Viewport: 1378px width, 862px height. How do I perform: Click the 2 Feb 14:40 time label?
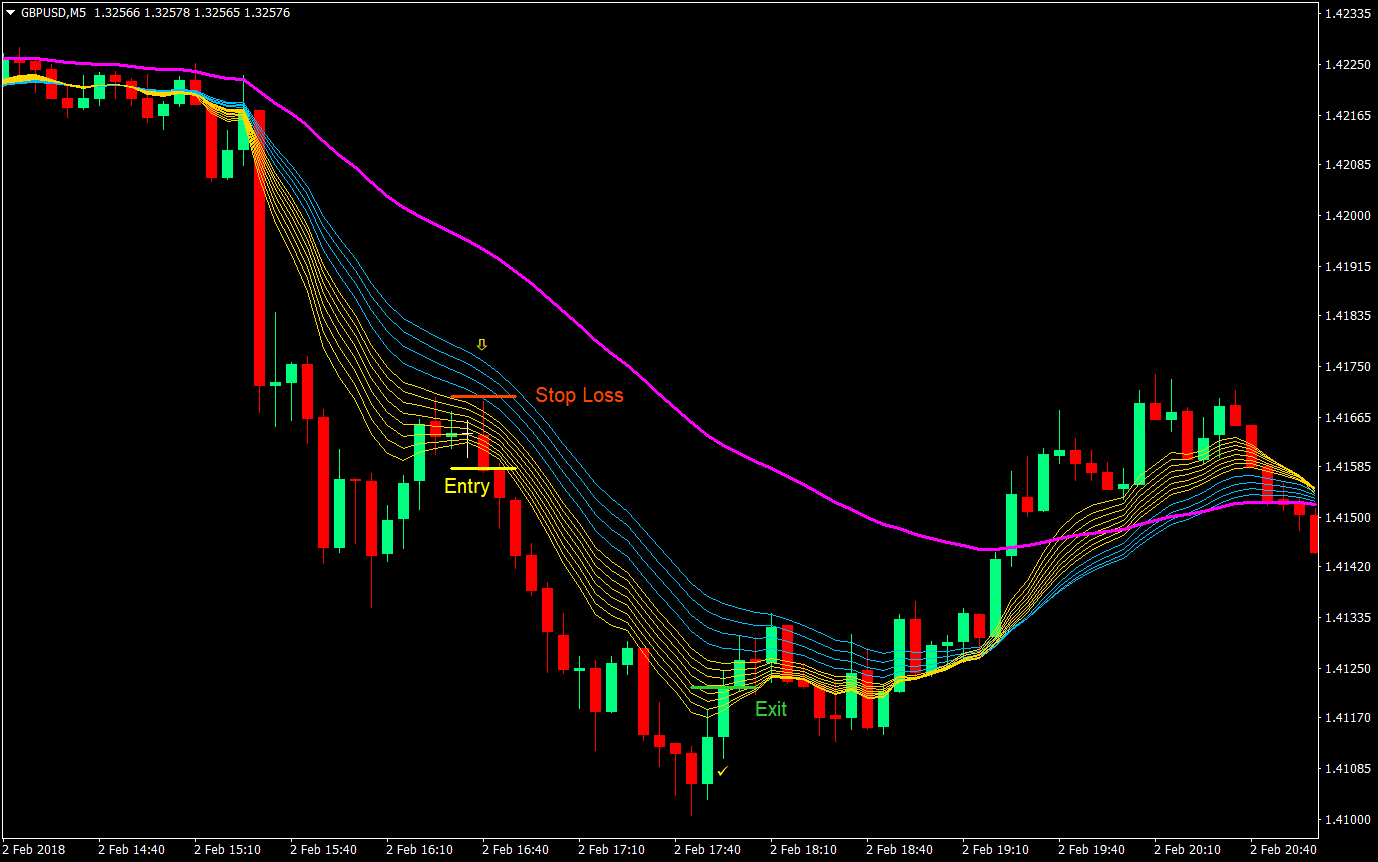pyautogui.click(x=132, y=850)
